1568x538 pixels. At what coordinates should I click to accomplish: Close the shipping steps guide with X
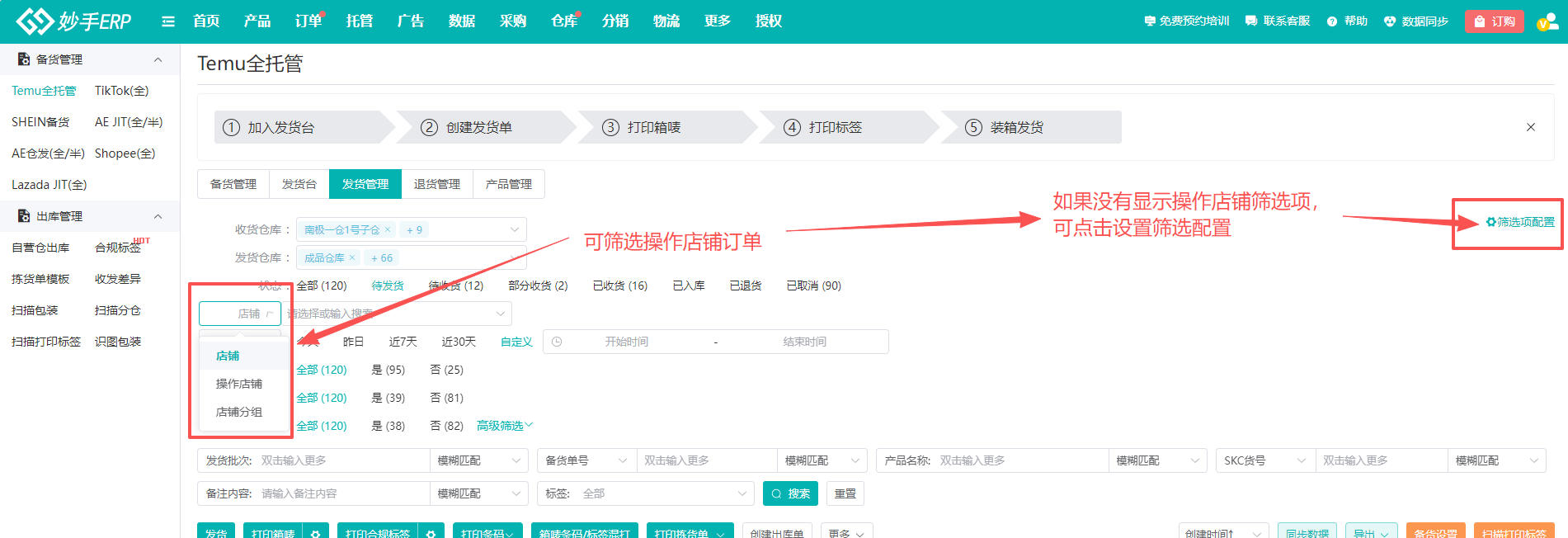pos(1531,127)
